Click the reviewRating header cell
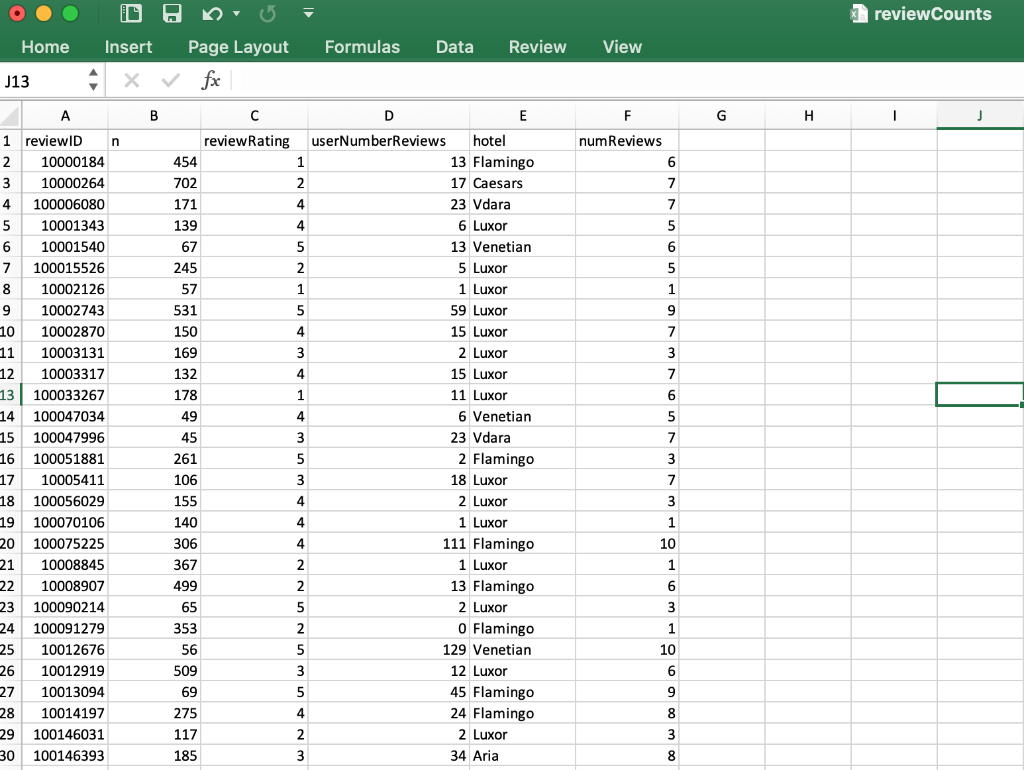This screenshot has height=770, width=1024. [254, 141]
